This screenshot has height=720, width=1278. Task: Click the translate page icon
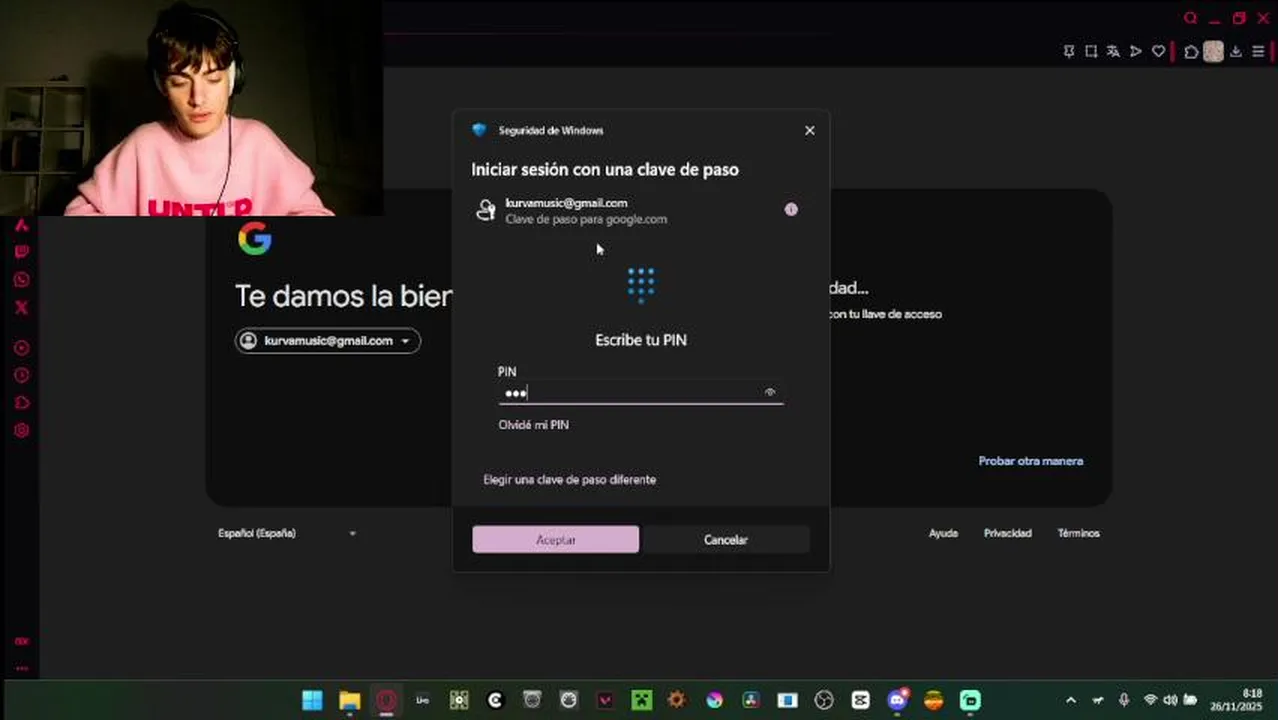click(x=1113, y=52)
